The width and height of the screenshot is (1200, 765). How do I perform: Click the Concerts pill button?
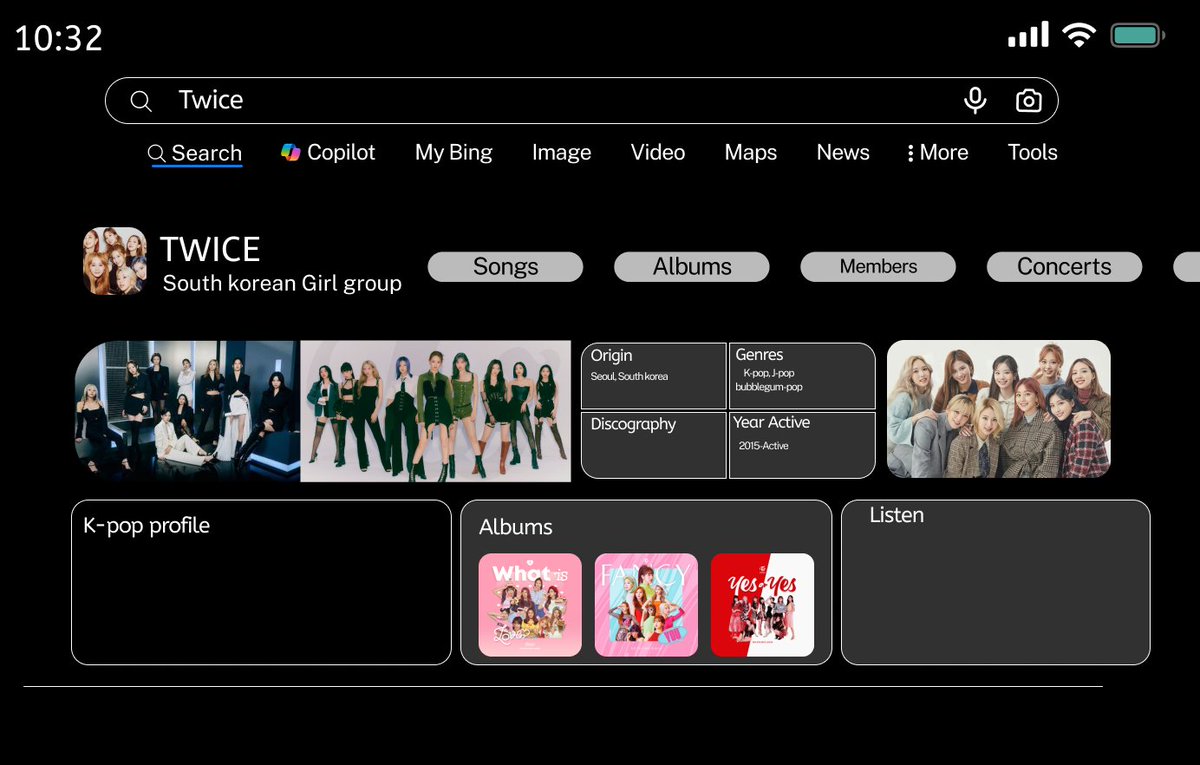coord(1064,267)
